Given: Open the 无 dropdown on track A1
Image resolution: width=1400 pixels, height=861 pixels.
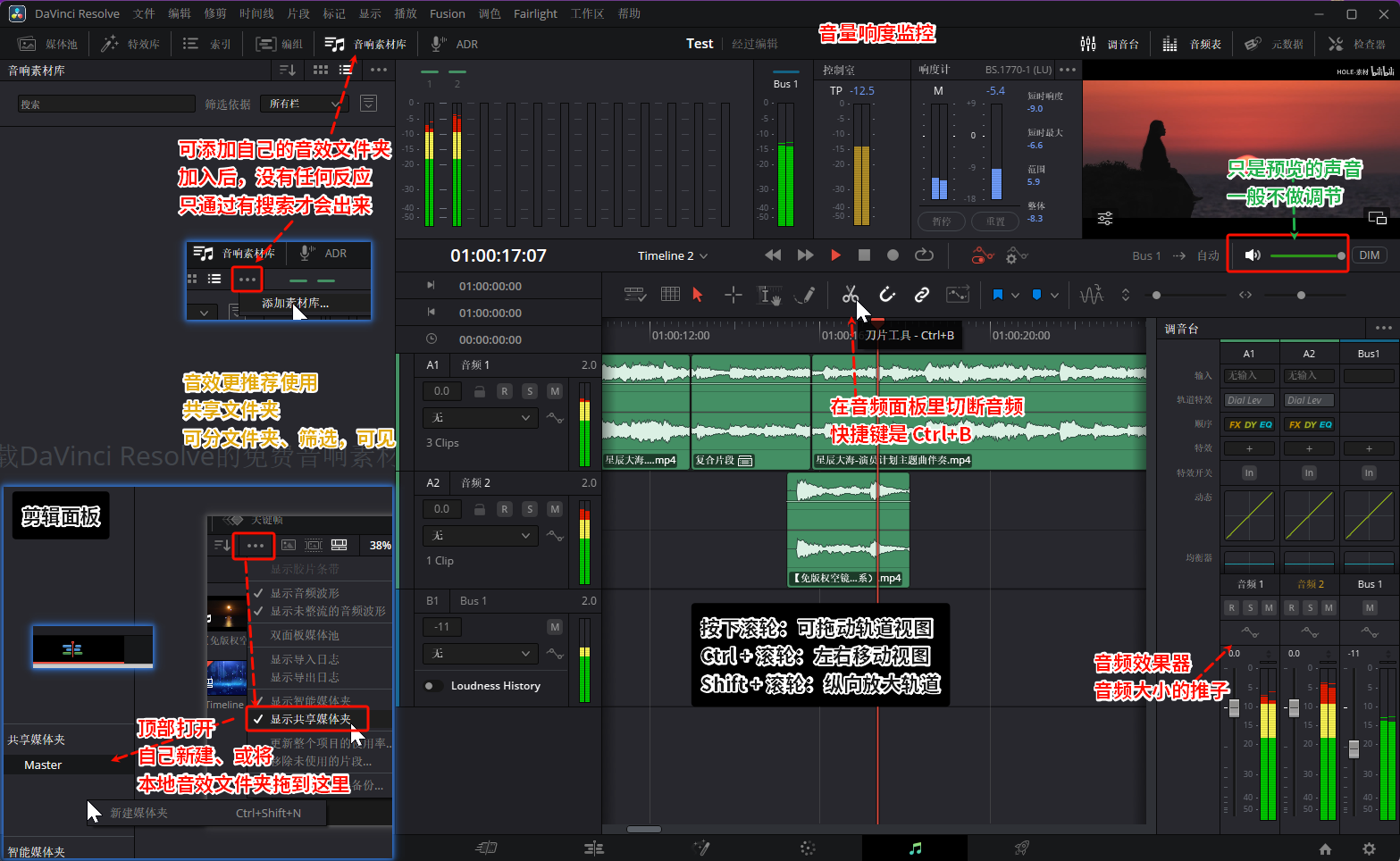Looking at the screenshot, I should [481, 417].
